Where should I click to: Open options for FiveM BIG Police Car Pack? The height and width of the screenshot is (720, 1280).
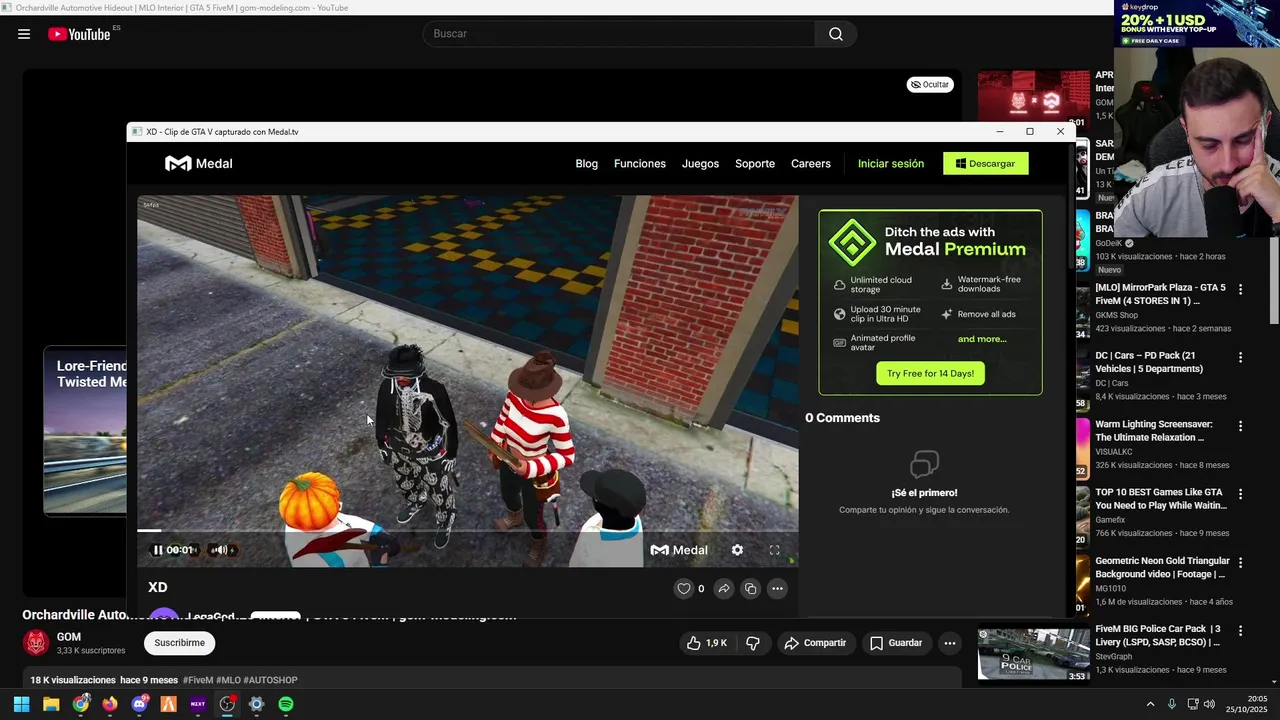click(1241, 631)
